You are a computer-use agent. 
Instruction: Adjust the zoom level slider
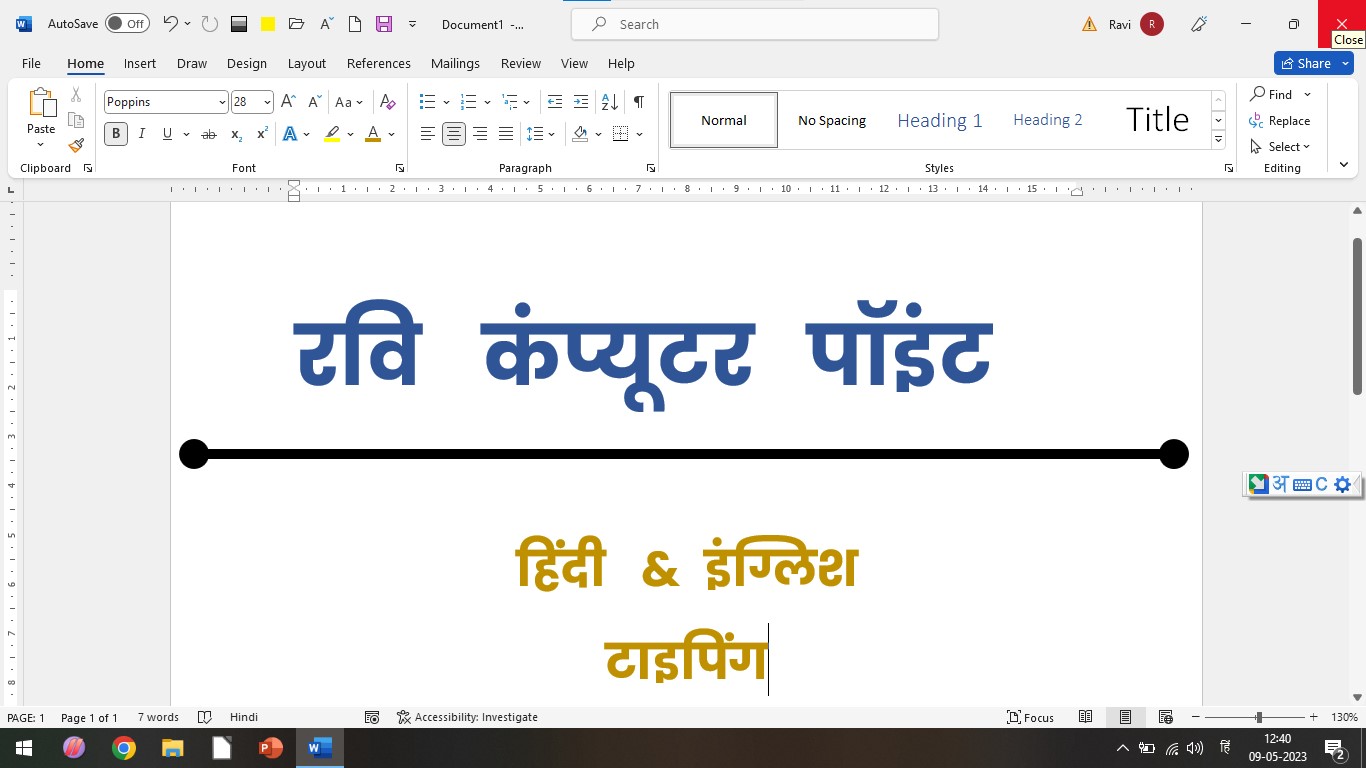coord(1258,717)
